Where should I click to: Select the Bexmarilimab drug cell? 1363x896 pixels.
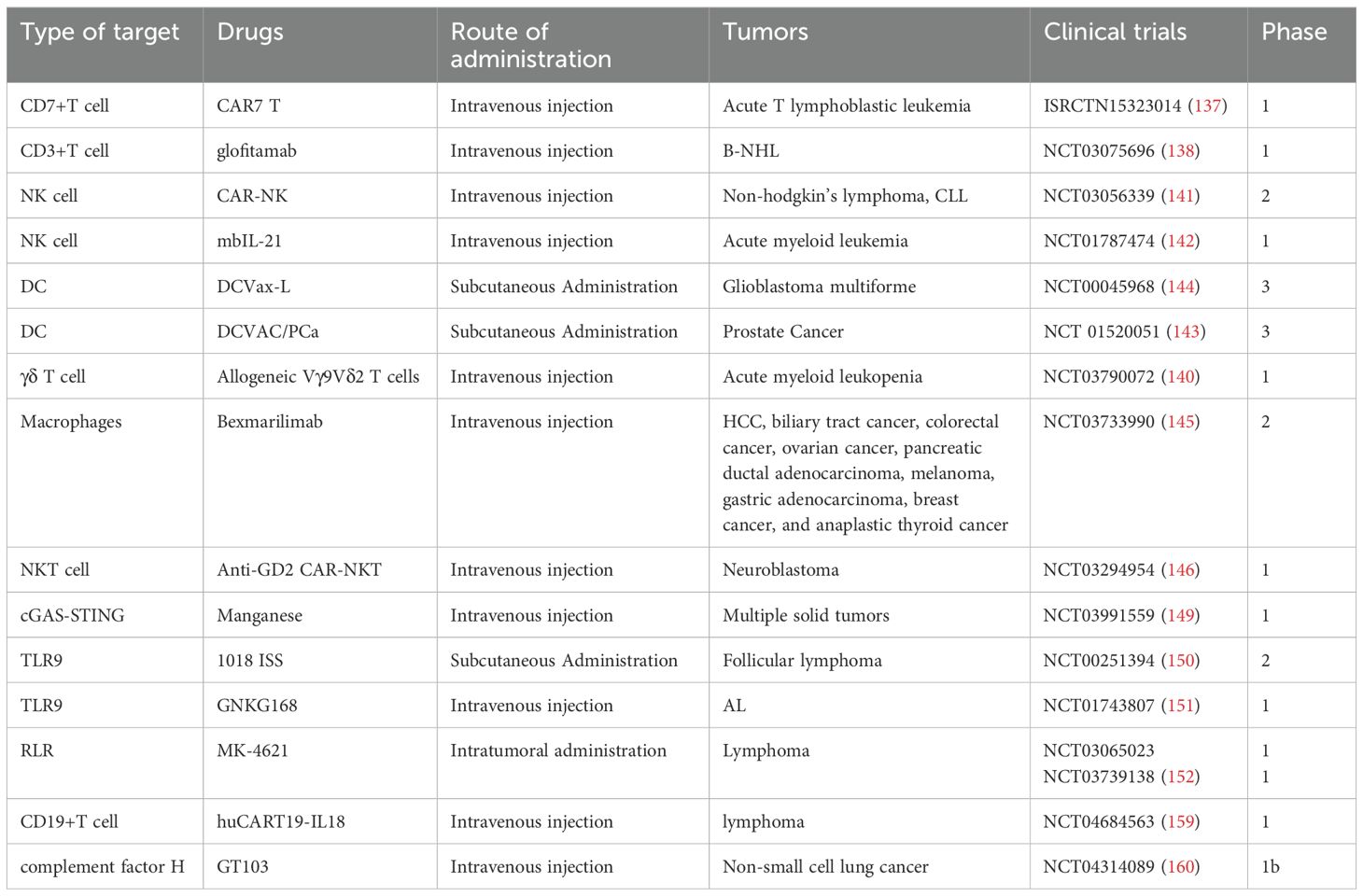[270, 422]
